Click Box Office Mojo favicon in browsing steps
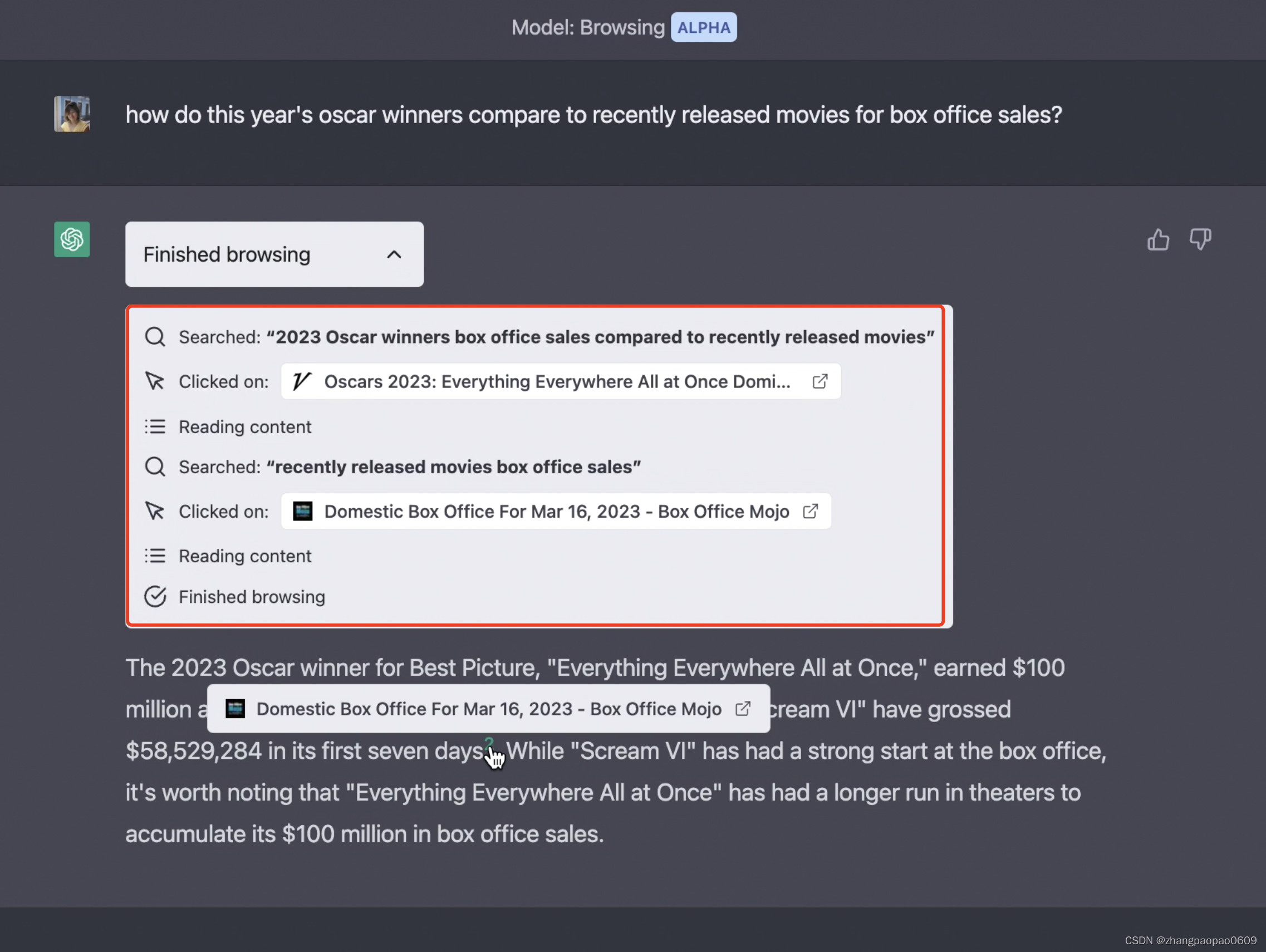 (302, 511)
